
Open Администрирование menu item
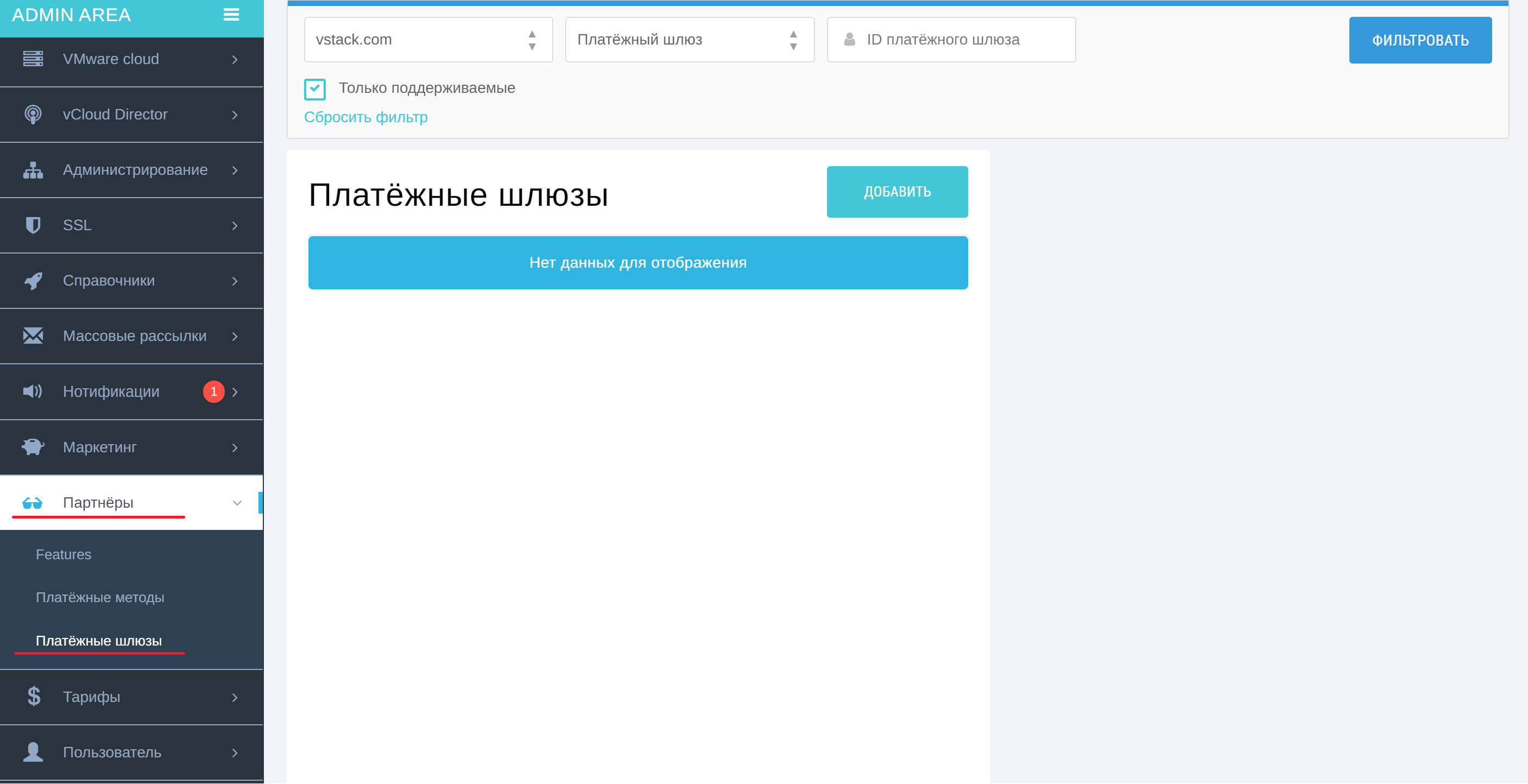pos(132,170)
